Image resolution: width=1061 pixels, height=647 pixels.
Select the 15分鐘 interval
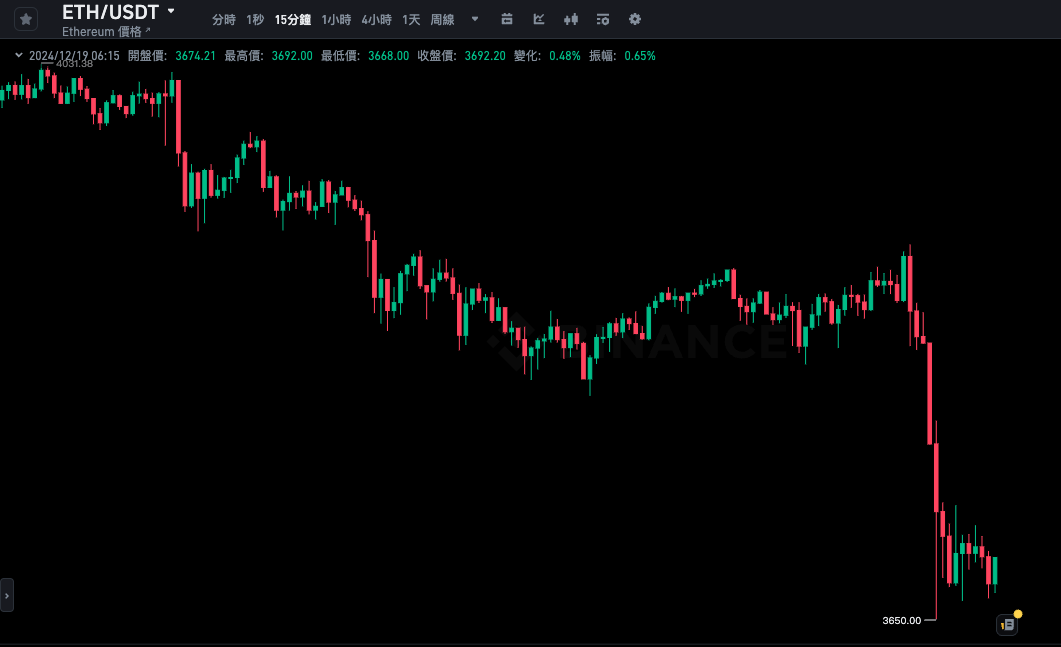(x=292, y=19)
